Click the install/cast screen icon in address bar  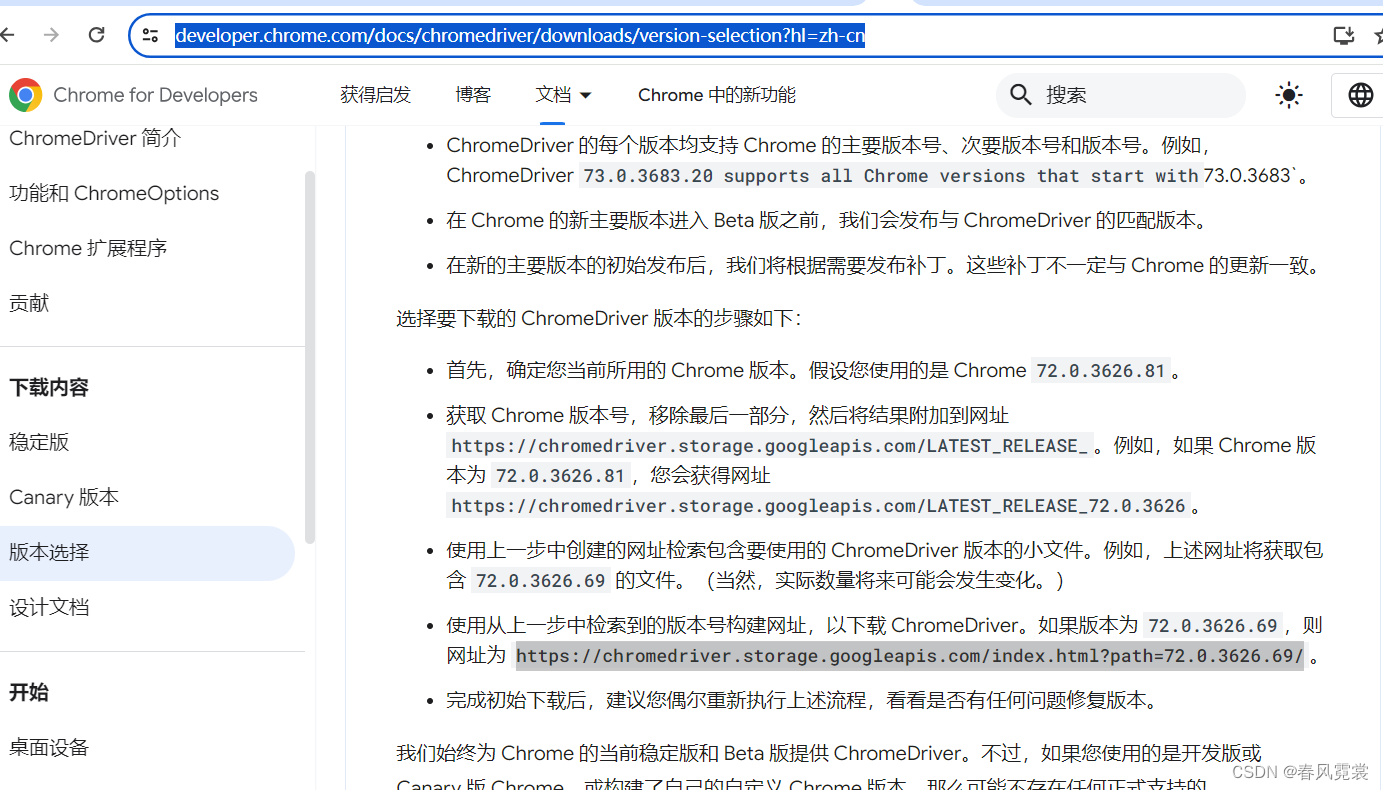[1344, 36]
